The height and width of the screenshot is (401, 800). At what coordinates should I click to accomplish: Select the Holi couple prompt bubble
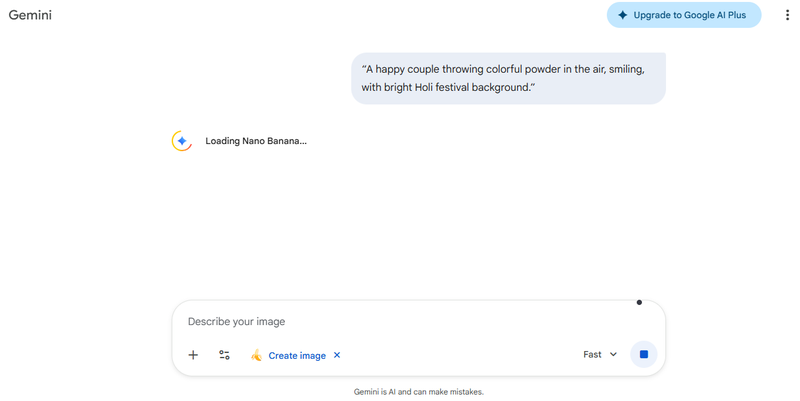[x=508, y=78]
